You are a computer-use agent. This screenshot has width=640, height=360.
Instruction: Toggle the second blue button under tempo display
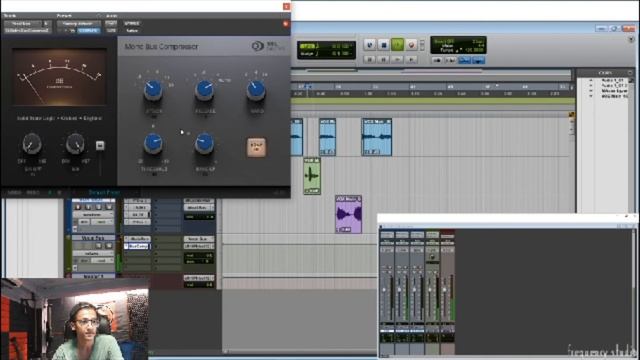(x=478, y=60)
